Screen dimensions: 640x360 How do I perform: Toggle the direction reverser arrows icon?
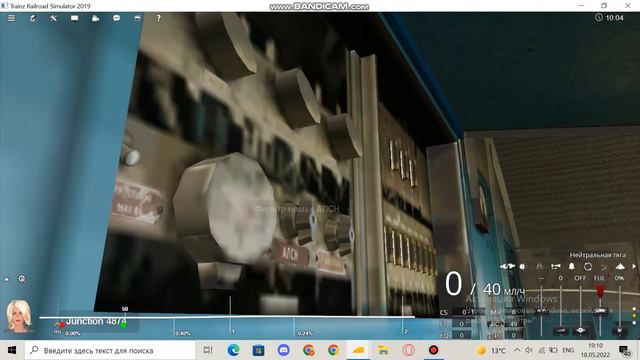507,267
